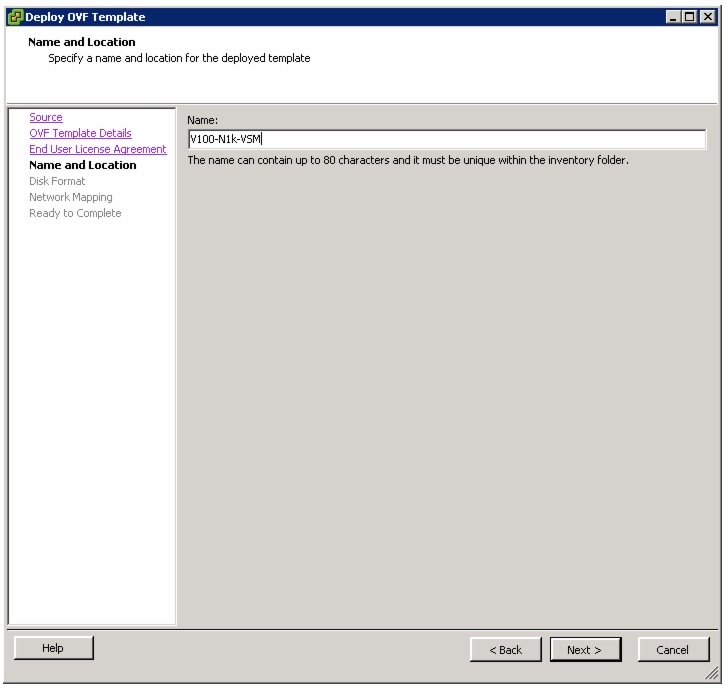Open End User License Agreement step

pyautogui.click(x=98, y=150)
